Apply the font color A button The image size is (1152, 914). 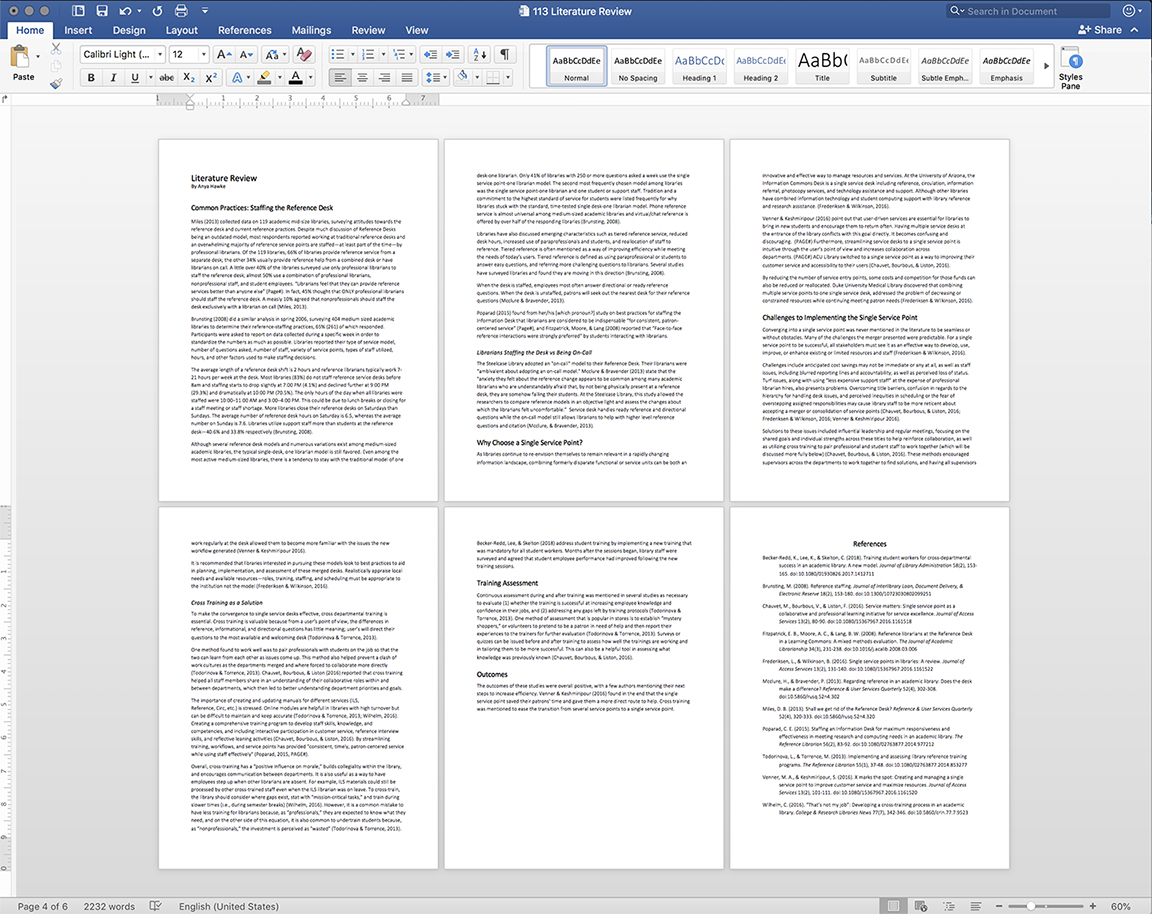pos(295,77)
